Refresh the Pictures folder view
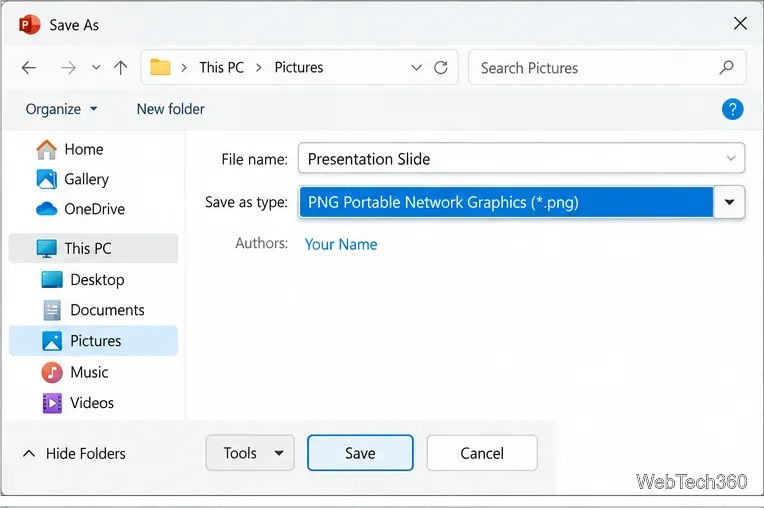Viewport: 764px width, 508px height. click(x=441, y=68)
